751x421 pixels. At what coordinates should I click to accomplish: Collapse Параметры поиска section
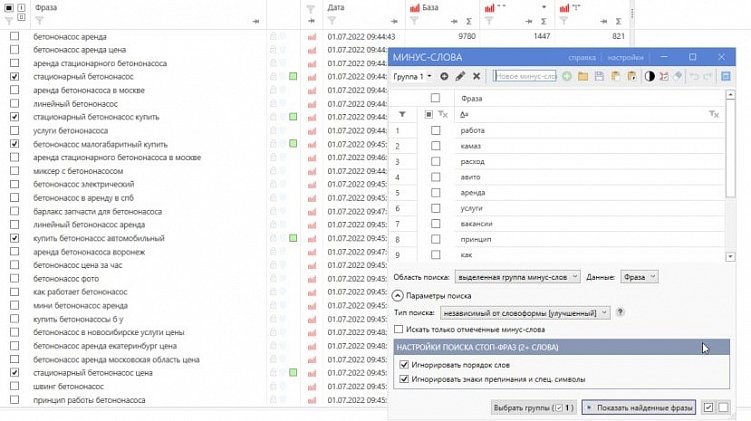[398, 296]
